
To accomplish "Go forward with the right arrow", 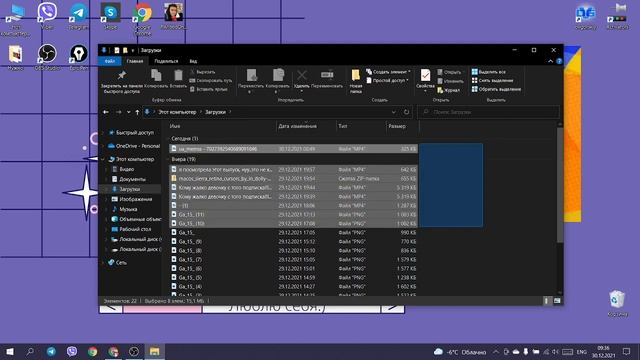I will [118, 112].
